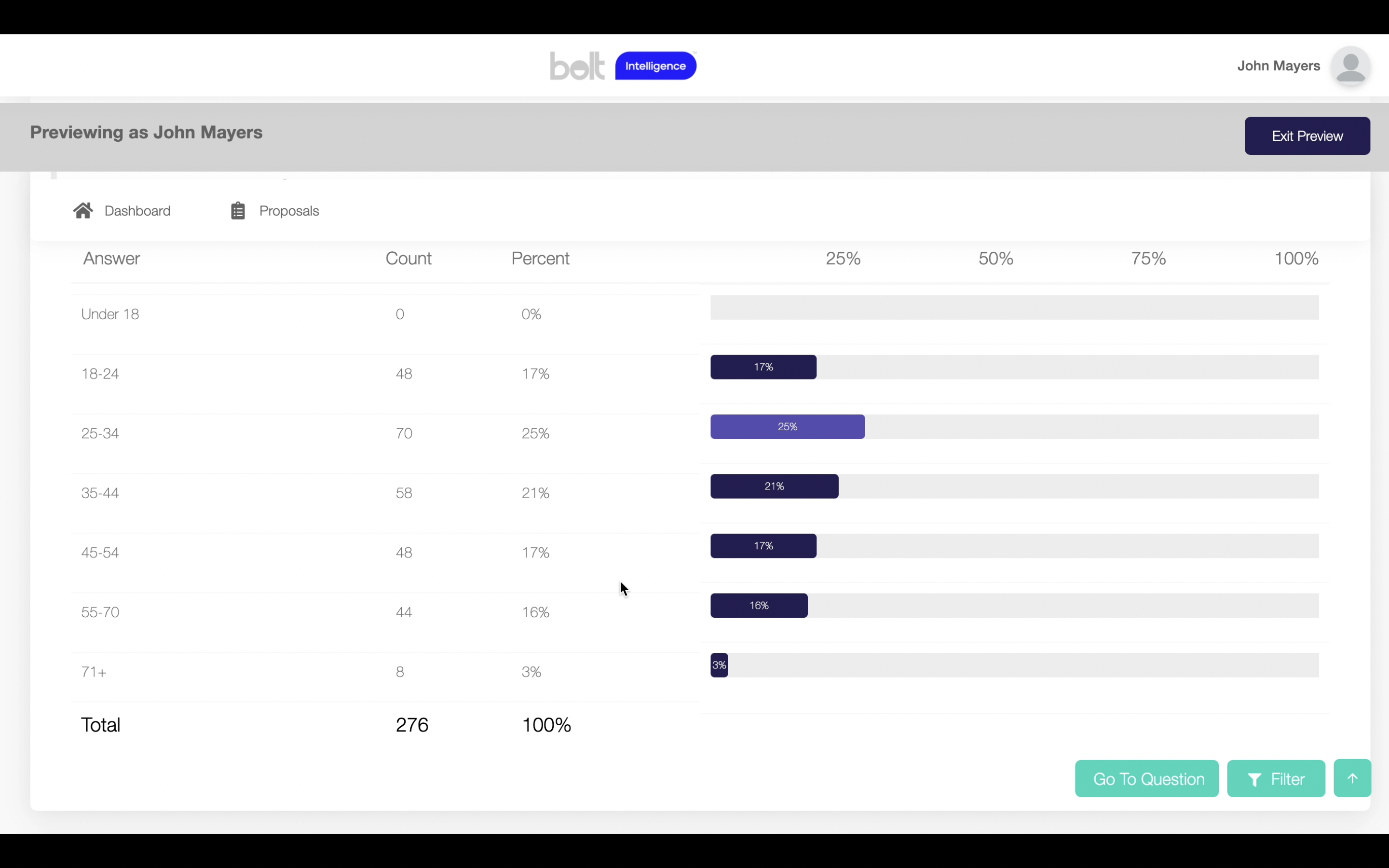Click the 55-70 row 16% bar

click(x=759, y=606)
